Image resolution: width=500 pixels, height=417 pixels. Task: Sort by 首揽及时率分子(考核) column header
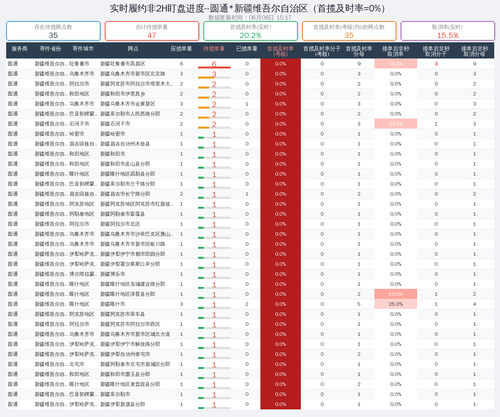pos(322,51)
